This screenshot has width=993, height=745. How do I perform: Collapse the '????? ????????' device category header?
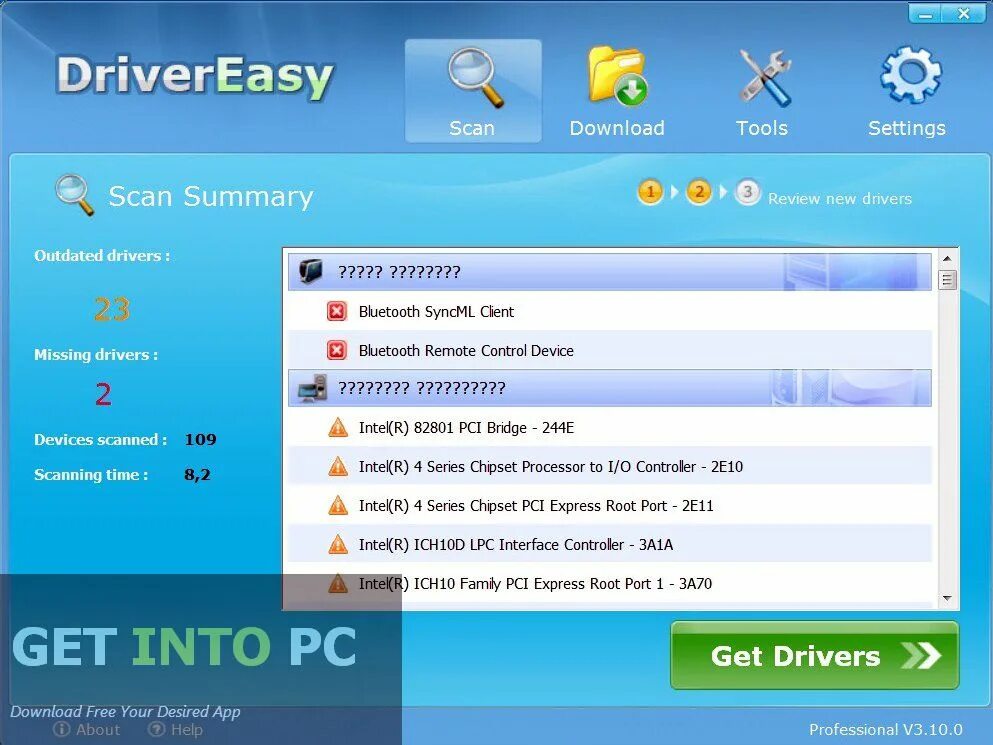coord(610,272)
